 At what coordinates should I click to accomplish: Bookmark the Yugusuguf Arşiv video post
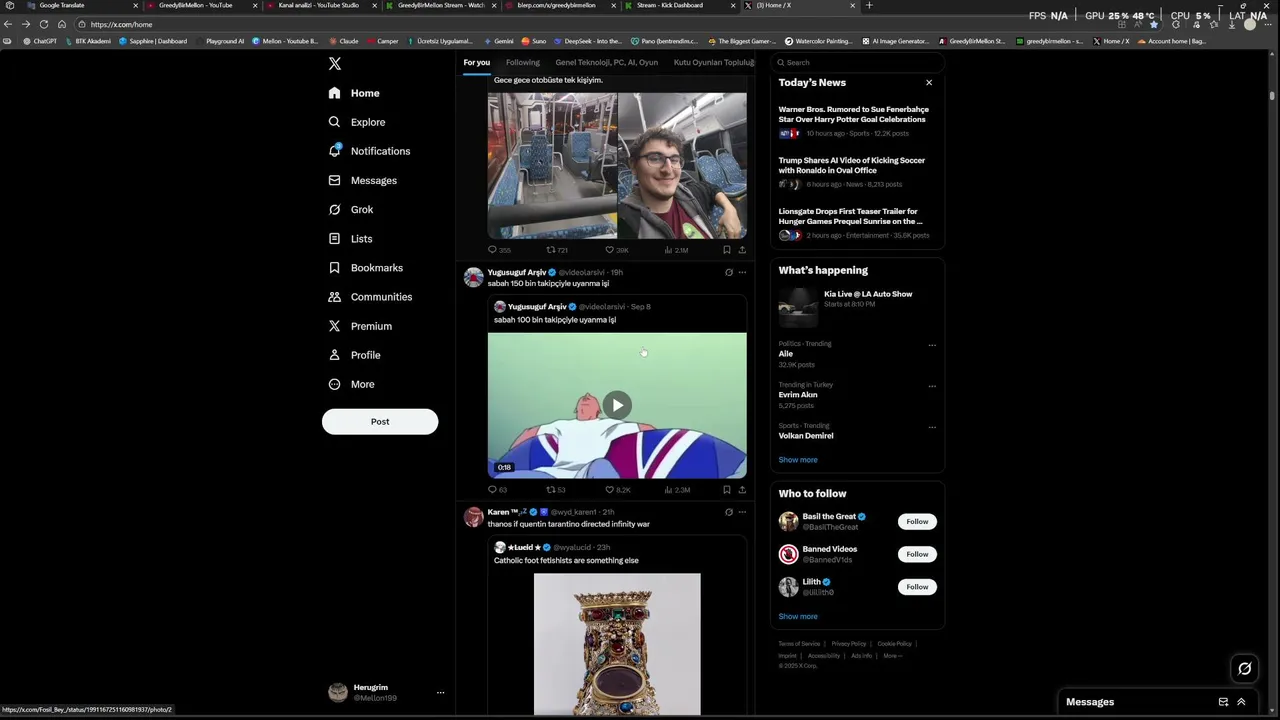click(x=727, y=490)
